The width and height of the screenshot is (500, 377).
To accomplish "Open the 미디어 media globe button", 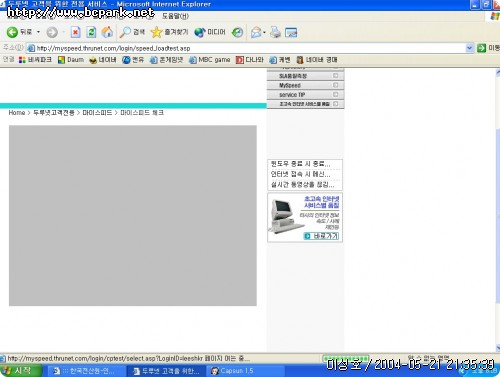I will click(x=210, y=32).
